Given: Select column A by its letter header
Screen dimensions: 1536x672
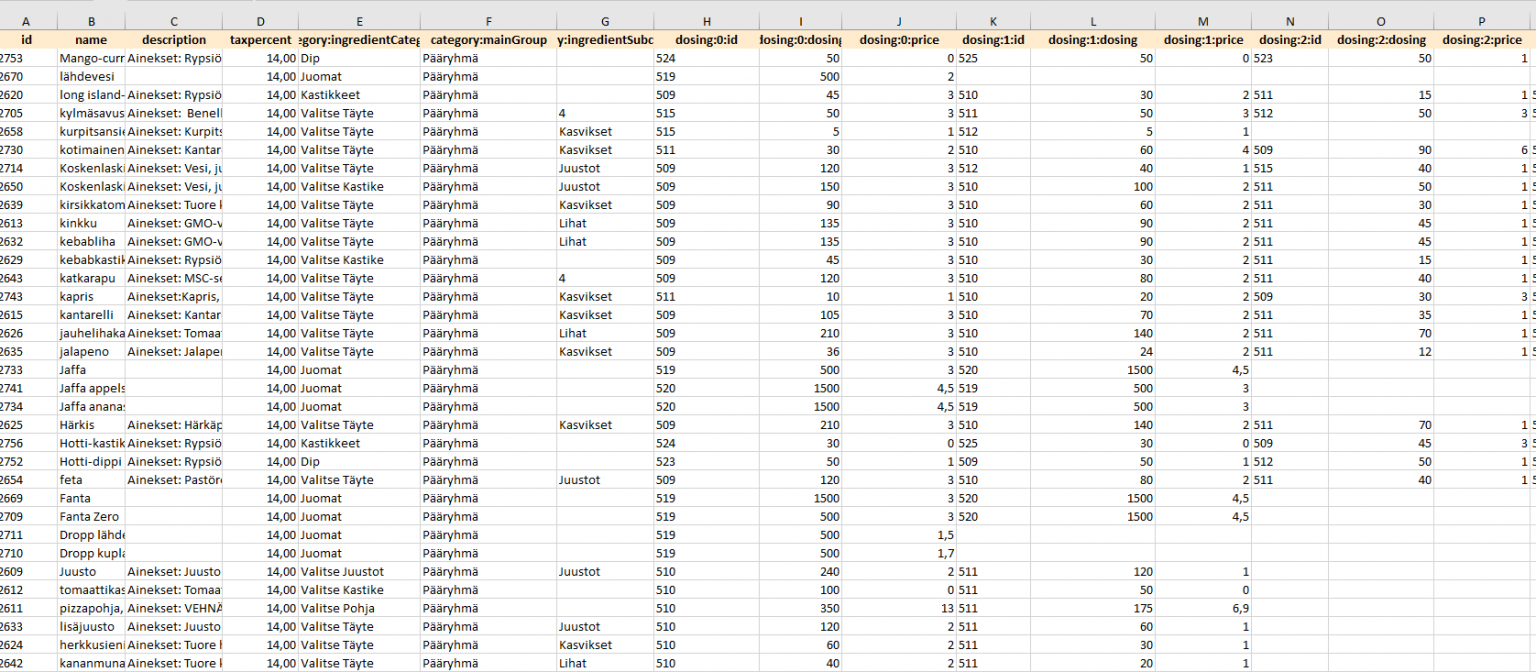Looking at the screenshot, I should click(x=26, y=21).
